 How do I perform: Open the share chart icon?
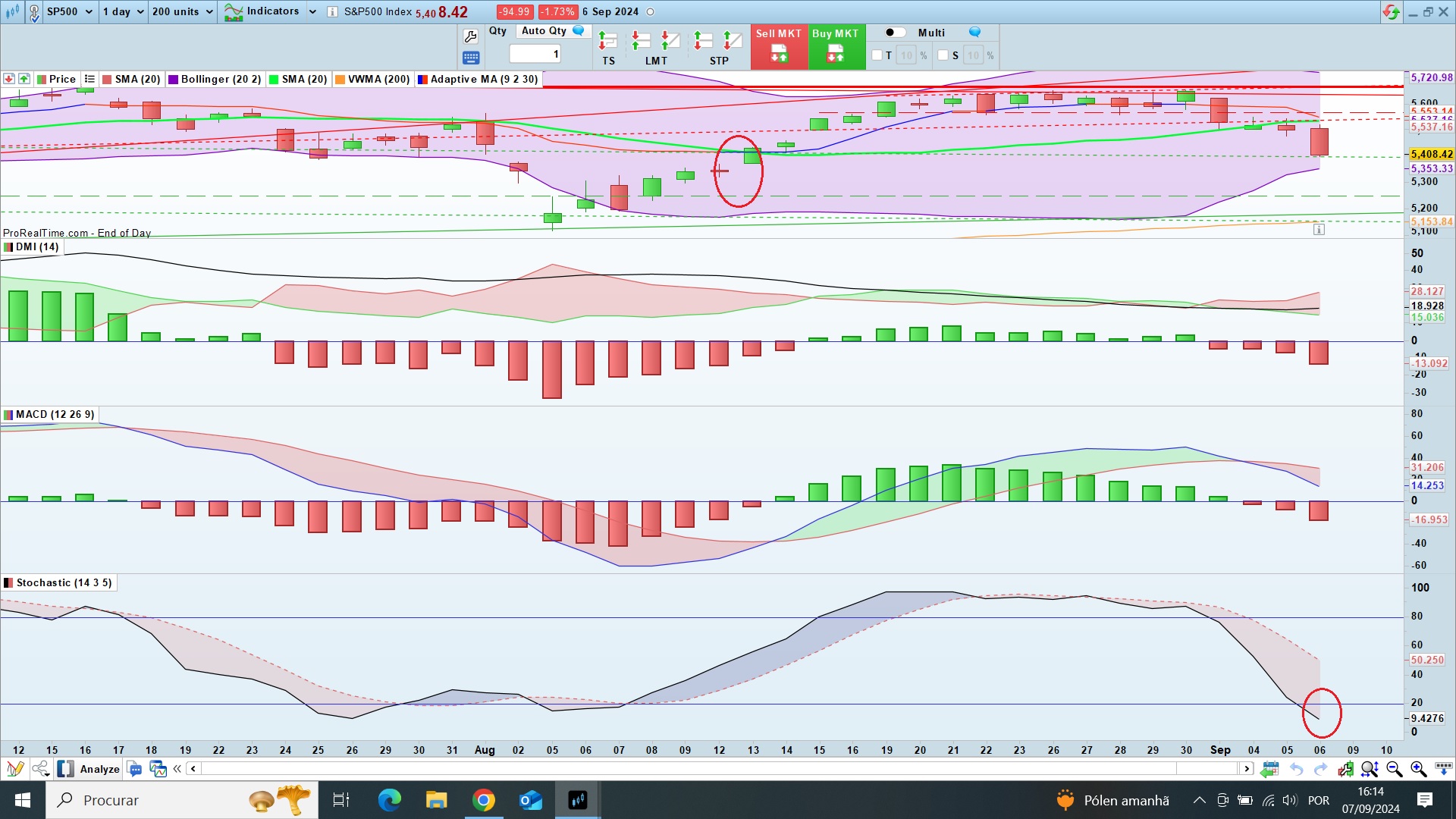40,769
